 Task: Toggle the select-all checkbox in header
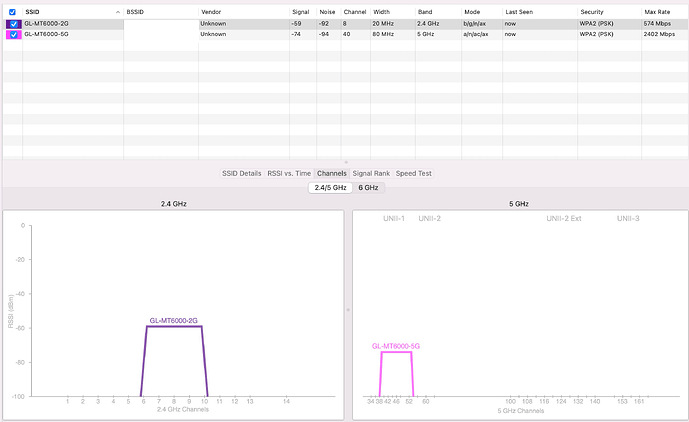(x=12, y=12)
